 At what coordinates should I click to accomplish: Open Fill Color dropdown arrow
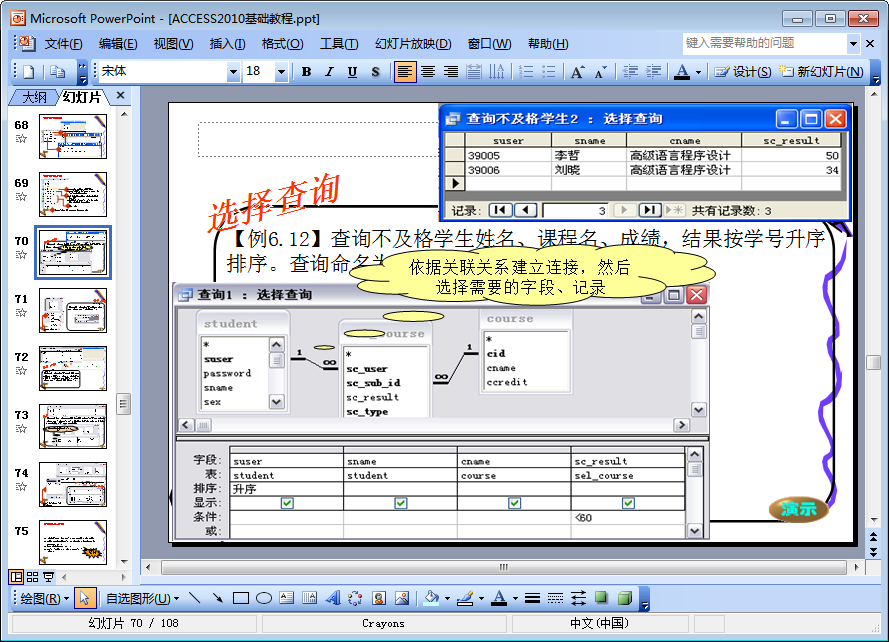coord(447,598)
